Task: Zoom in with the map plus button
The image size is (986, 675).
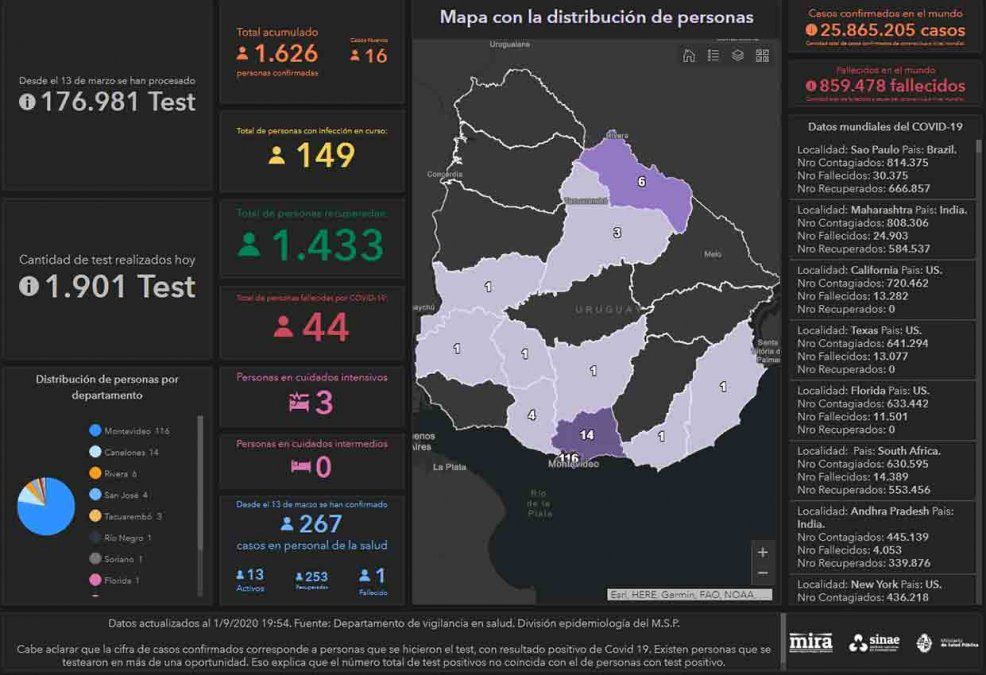Action: click(763, 552)
